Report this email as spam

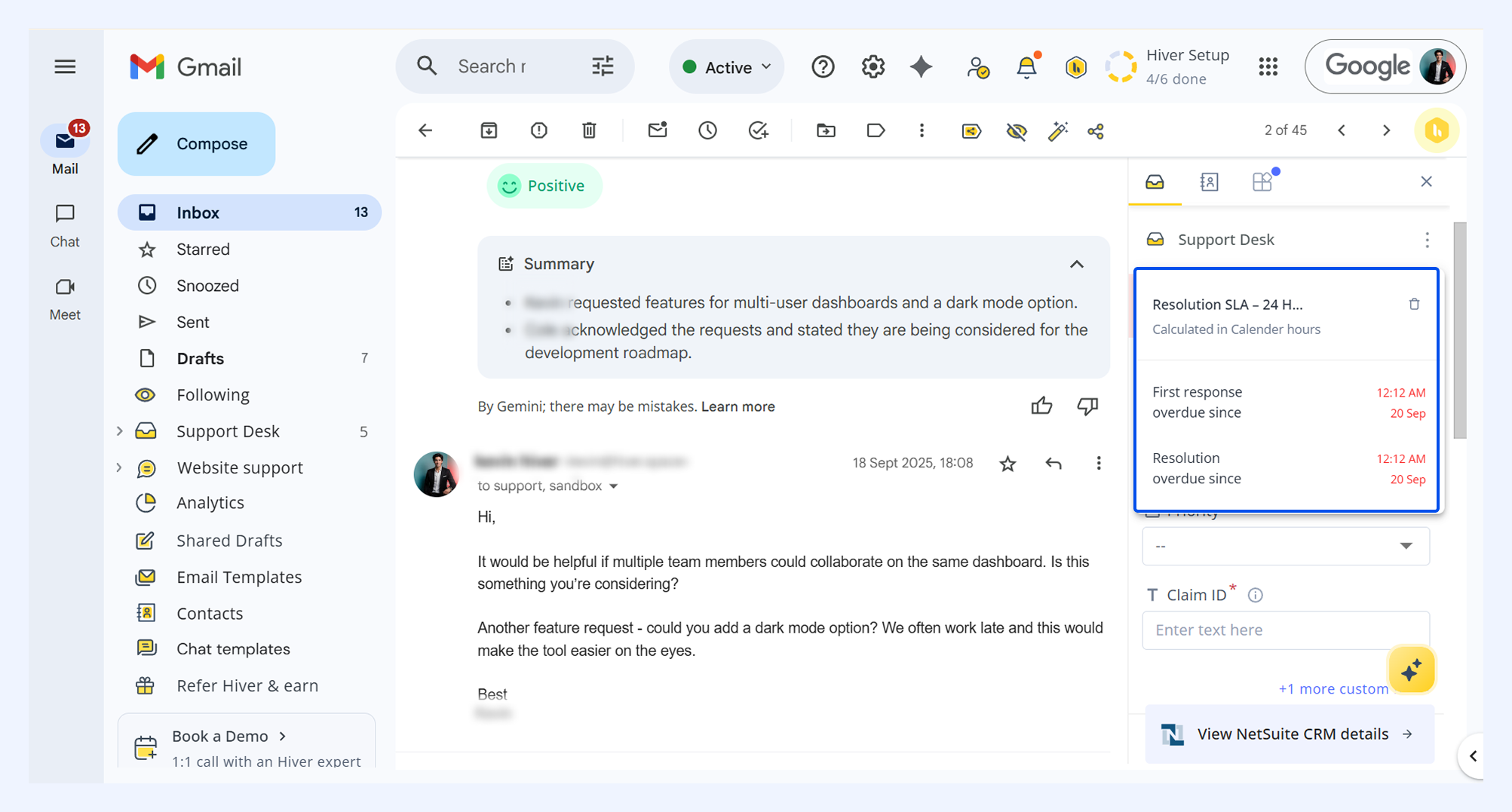click(538, 130)
